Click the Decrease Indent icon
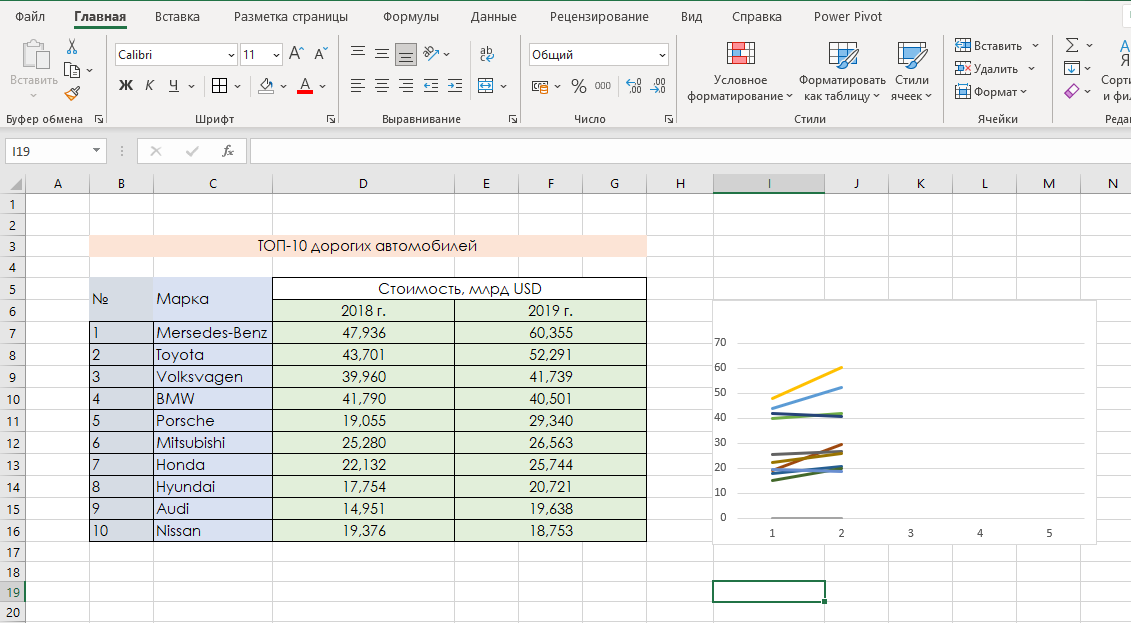Viewport: 1131px width, 623px height. [431, 86]
